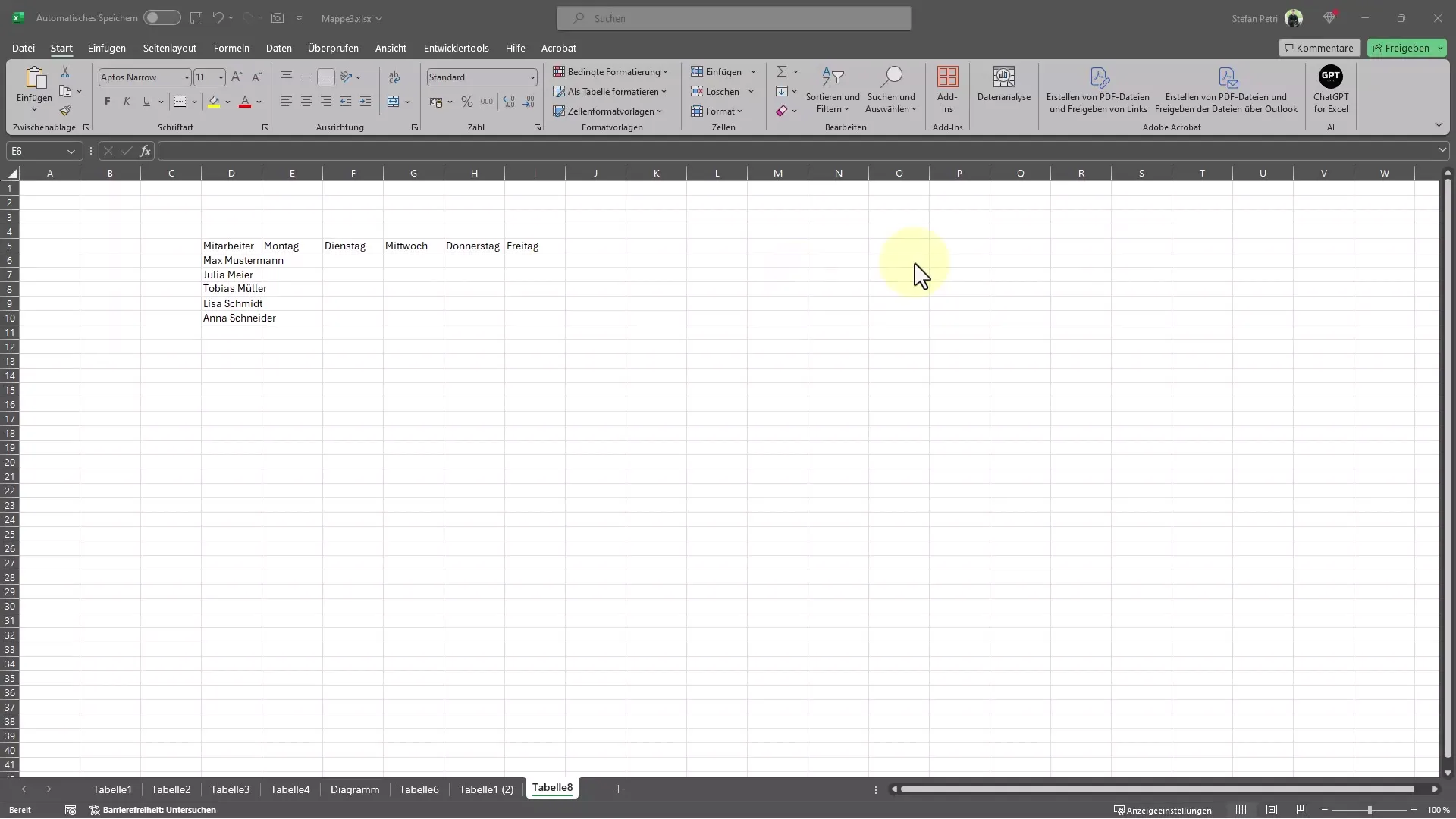
Task: Select the Formeln ribbon tab
Action: 231,47
